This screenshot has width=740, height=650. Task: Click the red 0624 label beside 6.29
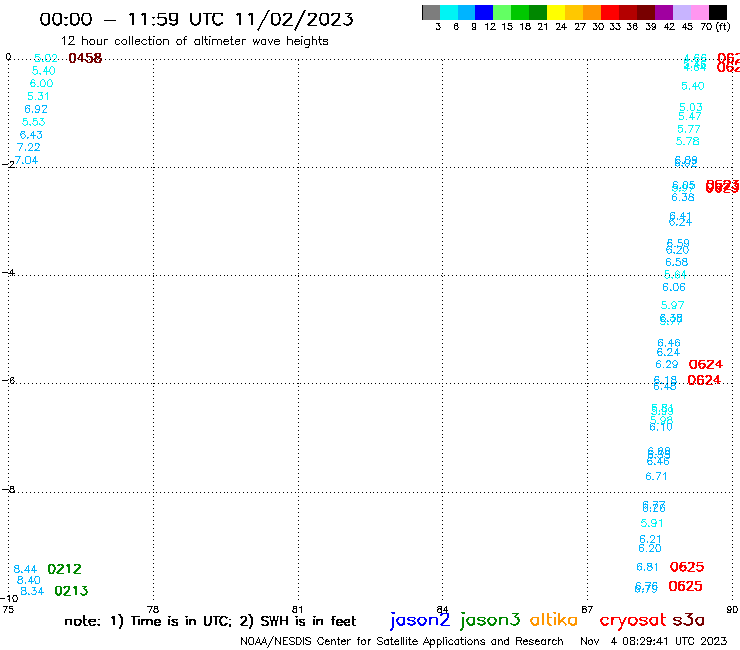706,364
